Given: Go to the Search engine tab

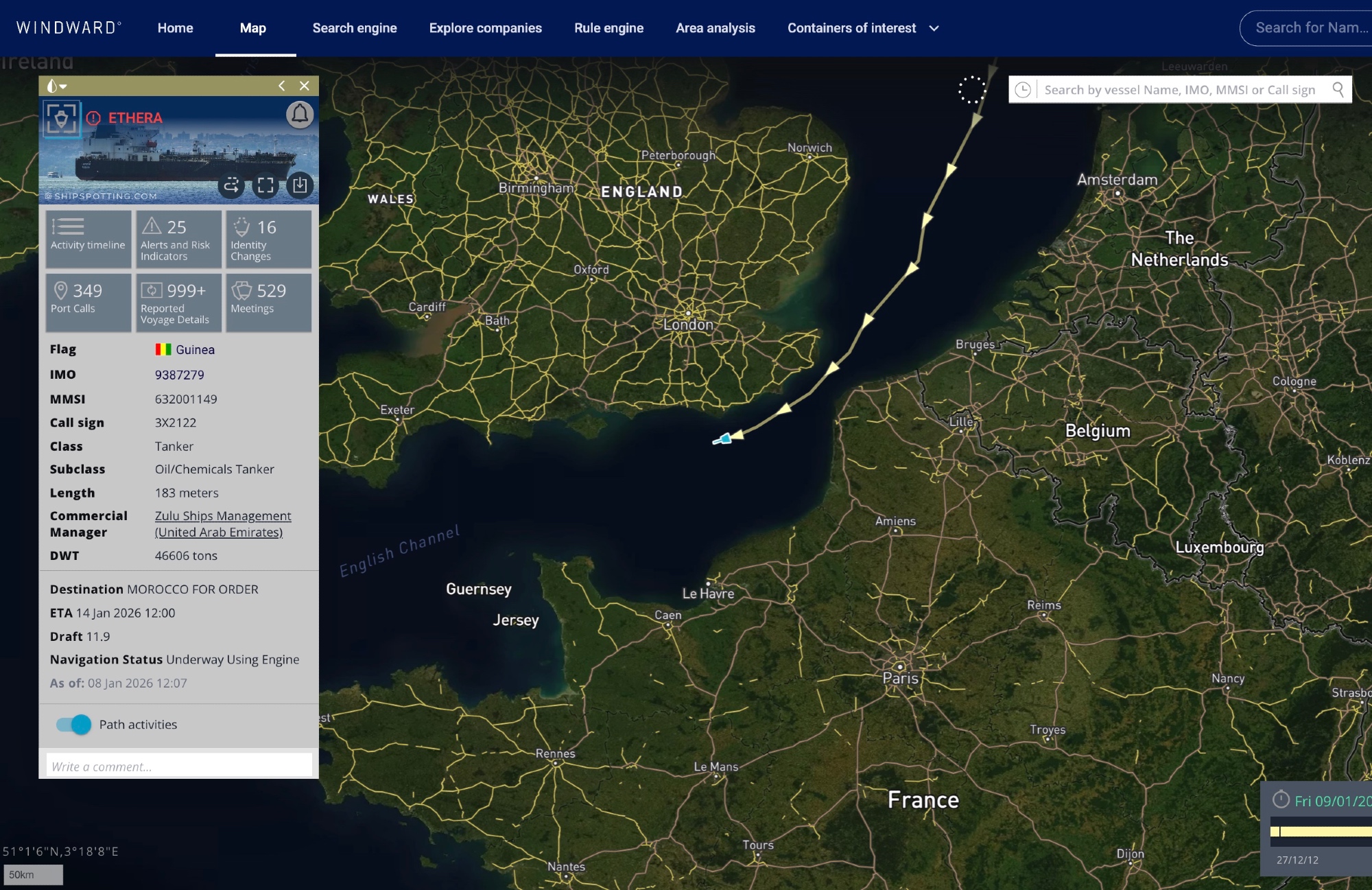Looking at the screenshot, I should (x=355, y=28).
